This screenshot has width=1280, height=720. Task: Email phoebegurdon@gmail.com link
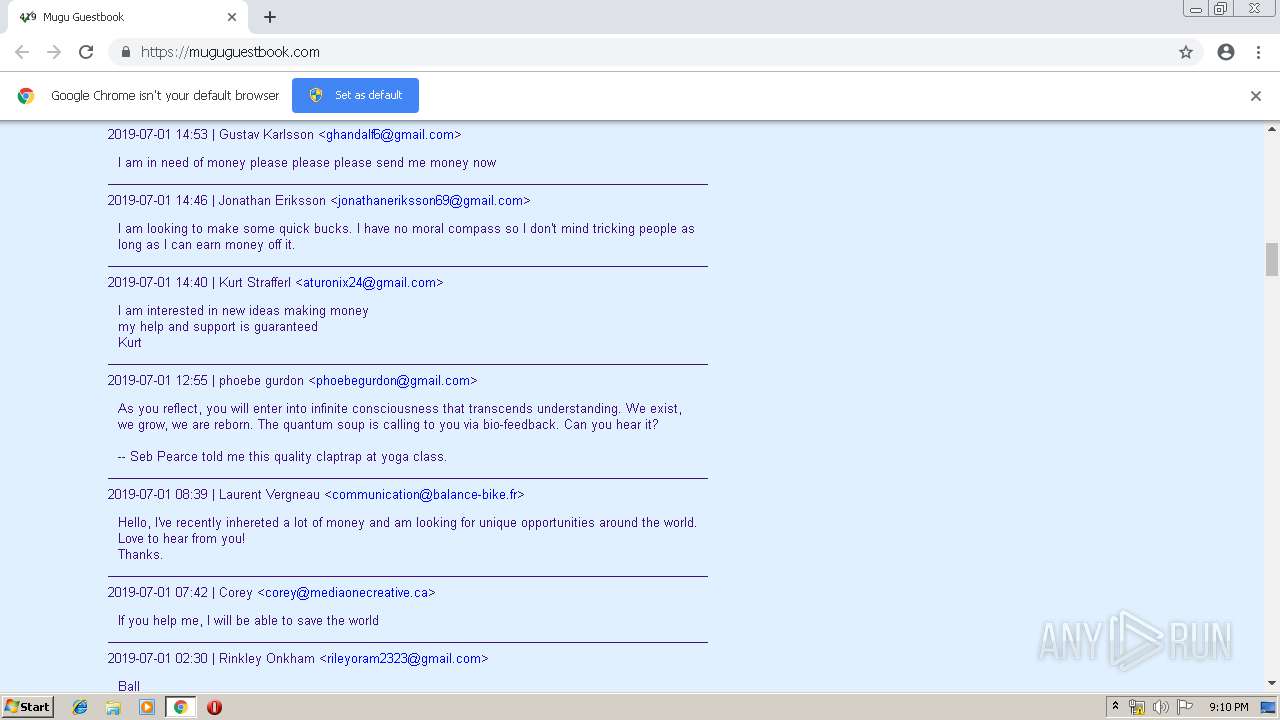click(x=393, y=380)
